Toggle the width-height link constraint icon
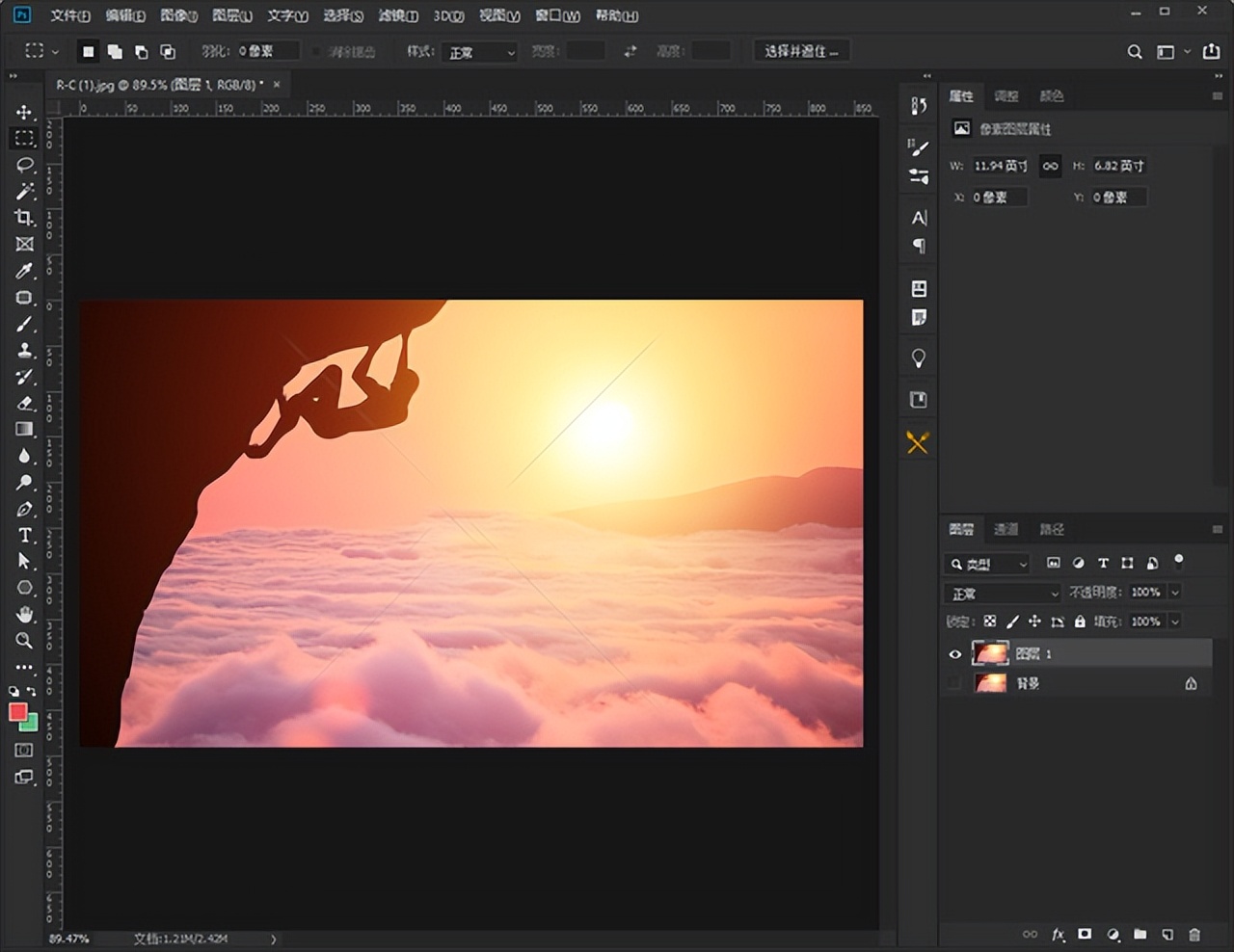1234x952 pixels. [1050, 166]
